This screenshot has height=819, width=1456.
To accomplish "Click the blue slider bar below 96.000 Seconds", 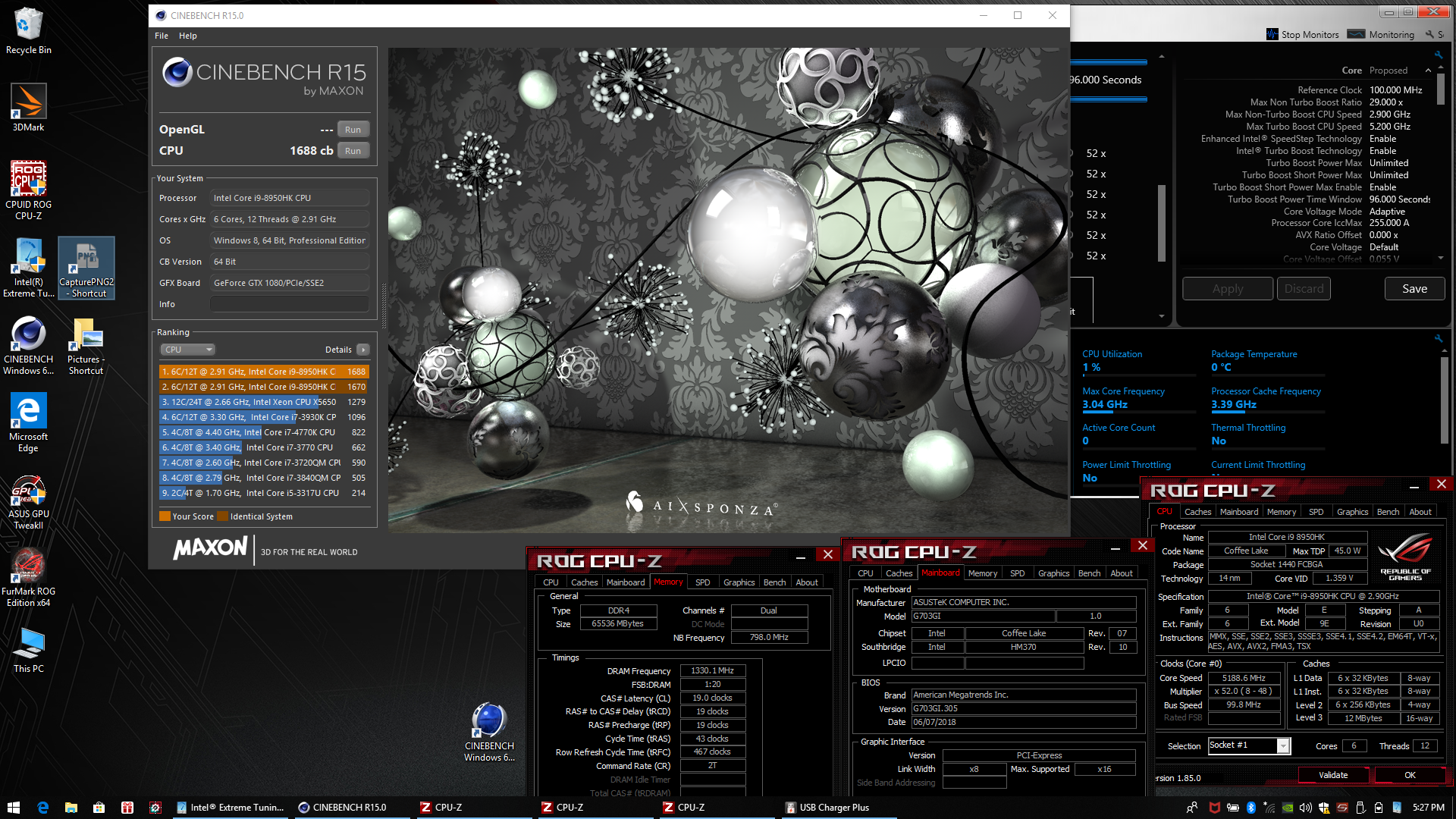I will point(1108,99).
